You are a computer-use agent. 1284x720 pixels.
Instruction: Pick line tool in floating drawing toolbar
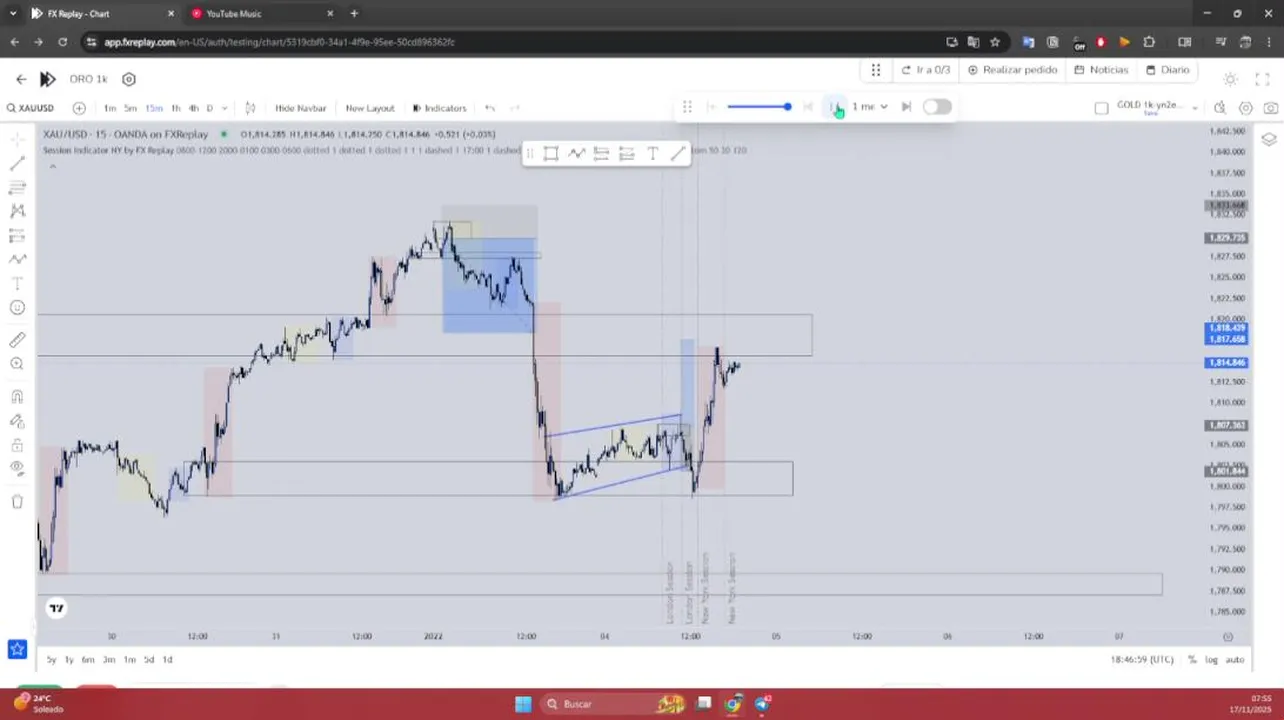pos(678,153)
